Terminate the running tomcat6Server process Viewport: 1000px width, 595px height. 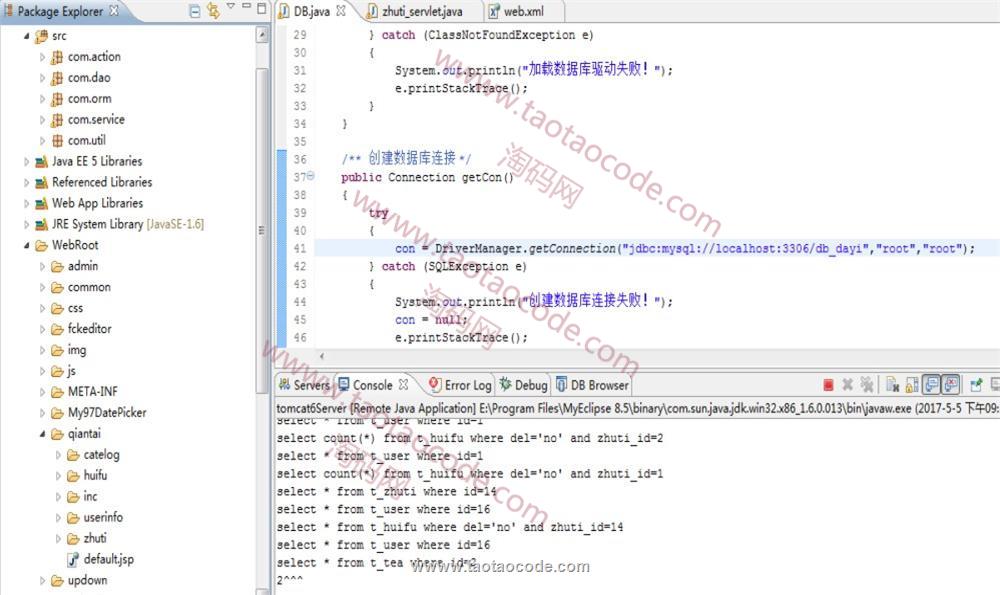pos(828,385)
